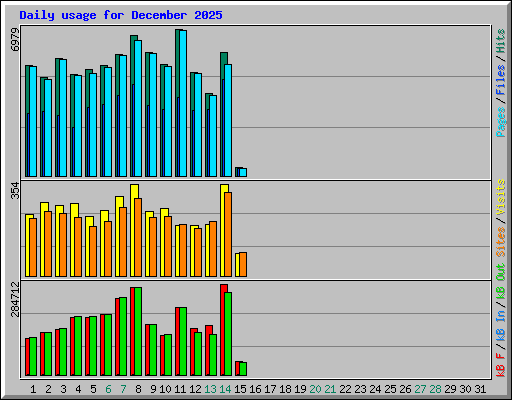The height and width of the screenshot is (400, 512).
Task: Click the 6979 axis maximum value
Action: coord(15,40)
